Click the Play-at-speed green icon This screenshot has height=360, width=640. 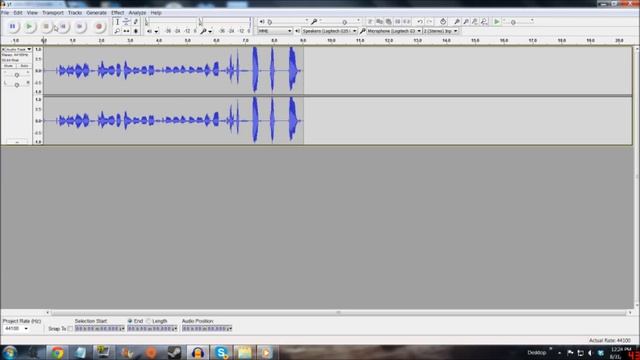(x=496, y=22)
